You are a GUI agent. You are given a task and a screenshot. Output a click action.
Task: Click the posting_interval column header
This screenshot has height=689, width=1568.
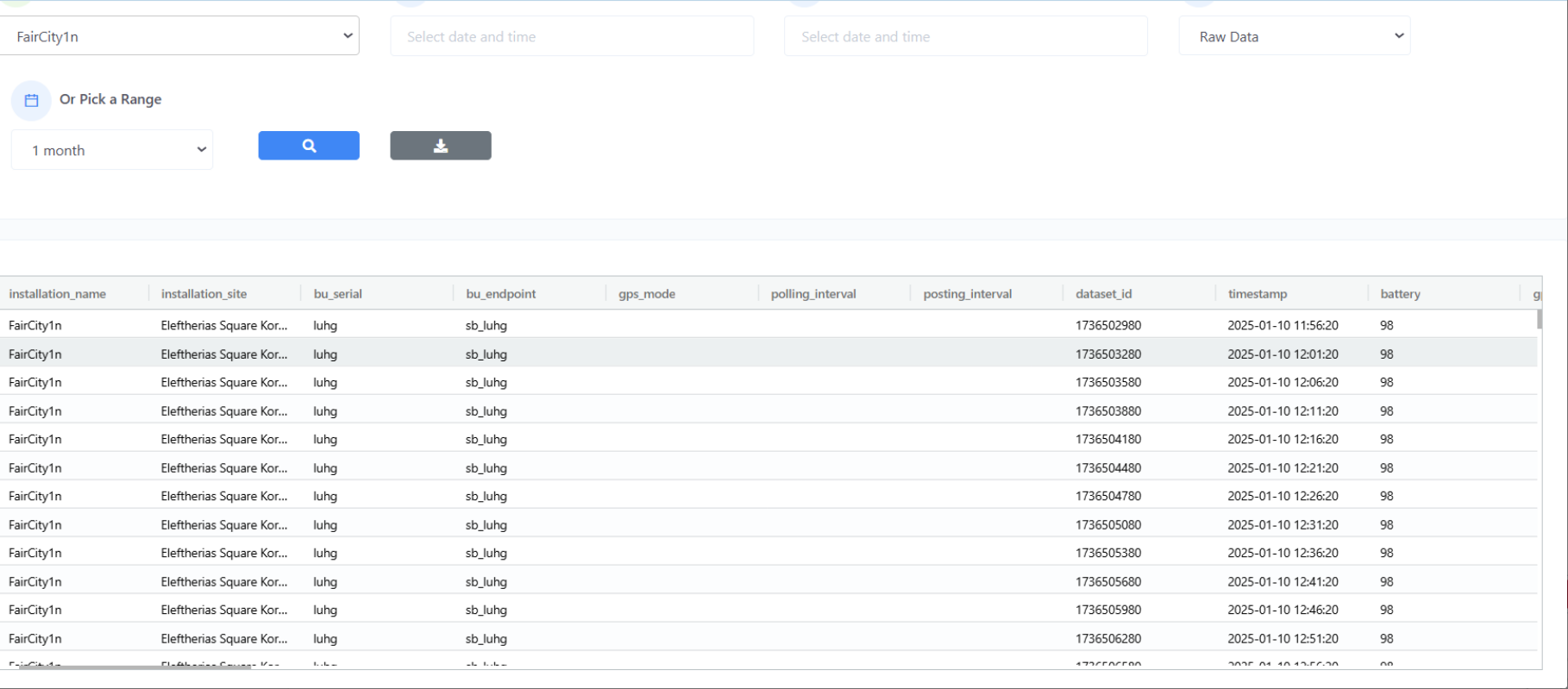(x=967, y=294)
